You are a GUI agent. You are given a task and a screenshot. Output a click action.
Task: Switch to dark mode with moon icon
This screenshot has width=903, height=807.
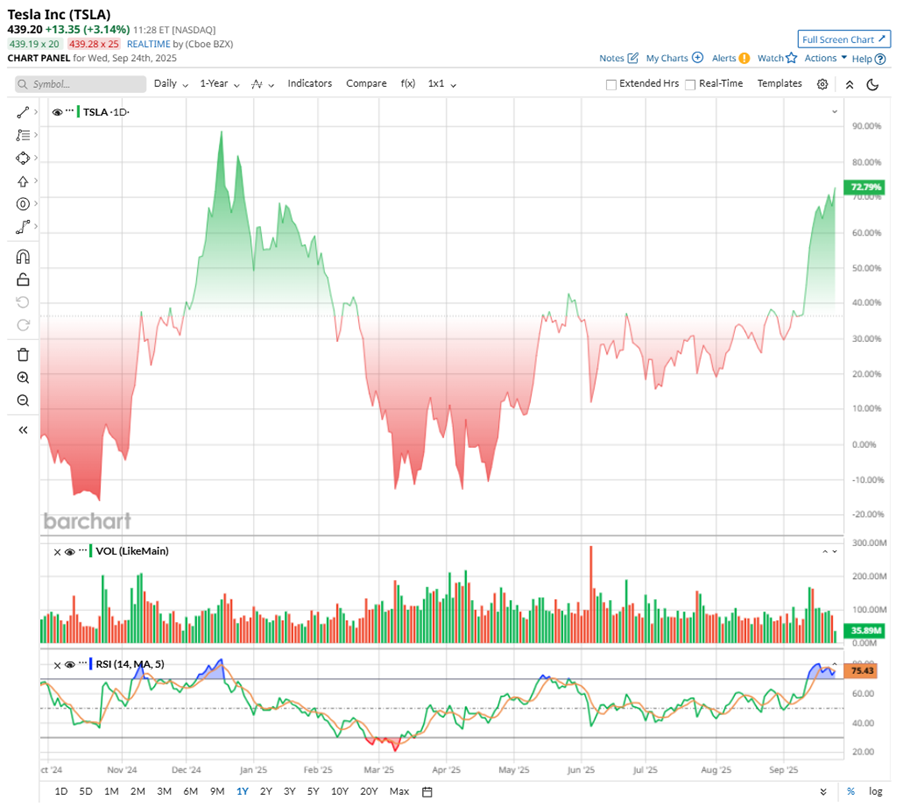pyautogui.click(x=872, y=85)
